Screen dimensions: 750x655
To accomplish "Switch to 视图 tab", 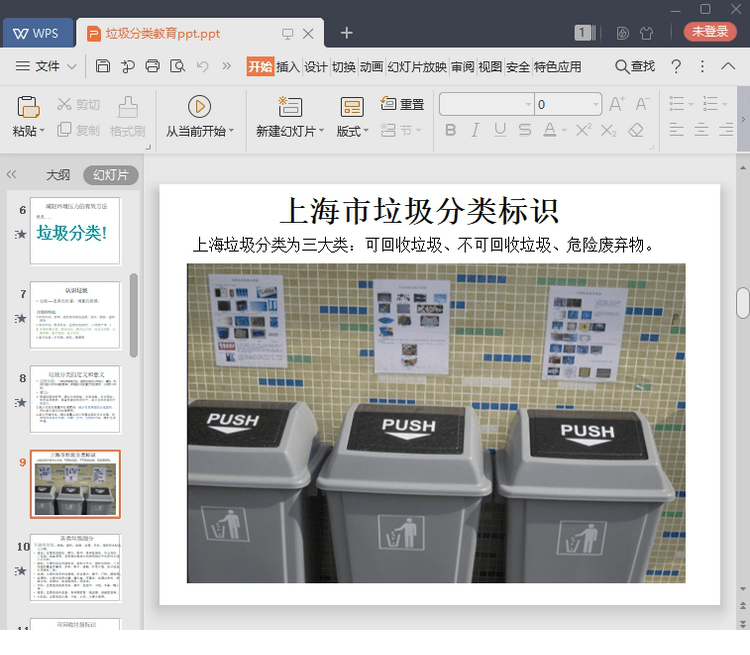I will (490, 67).
